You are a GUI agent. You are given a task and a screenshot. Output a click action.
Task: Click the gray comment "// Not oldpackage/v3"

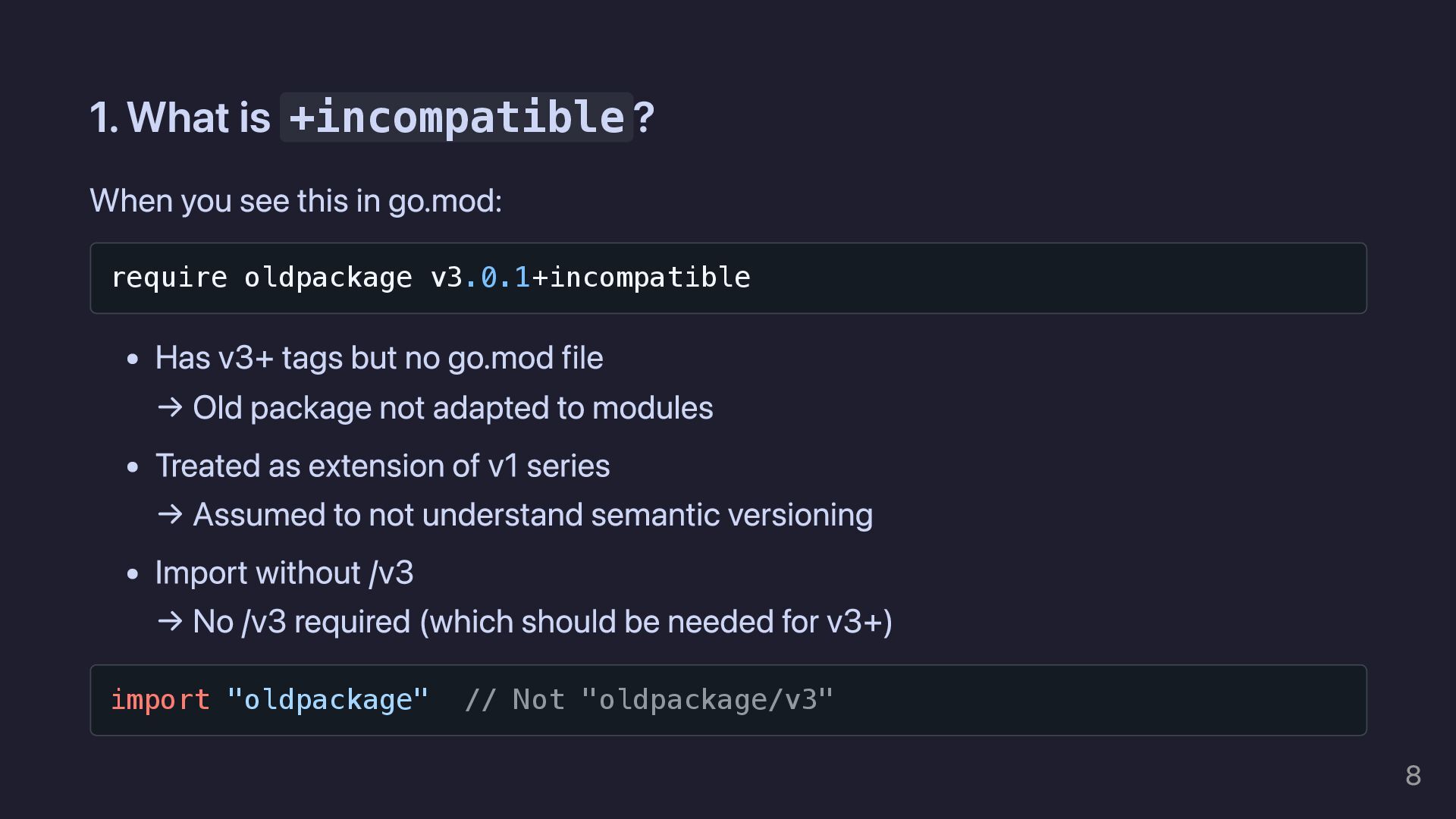[649, 700]
